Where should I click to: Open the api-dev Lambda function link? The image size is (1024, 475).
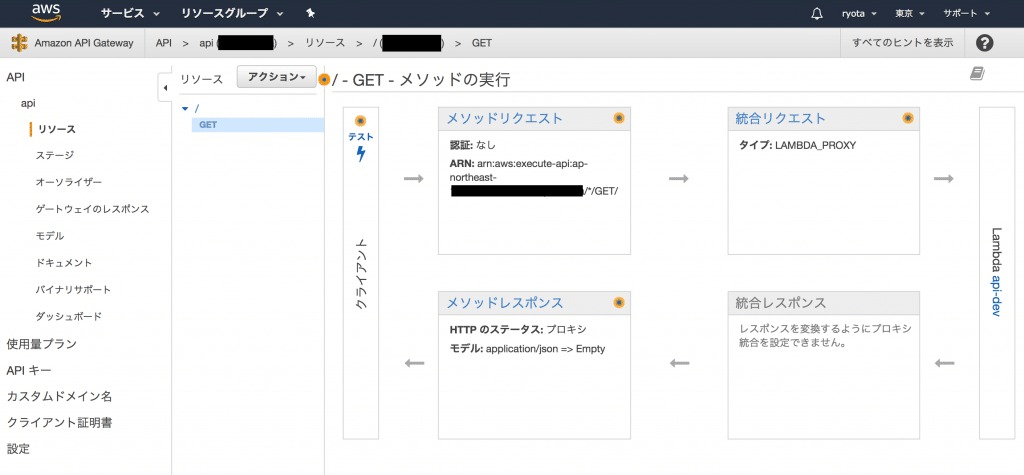997,295
